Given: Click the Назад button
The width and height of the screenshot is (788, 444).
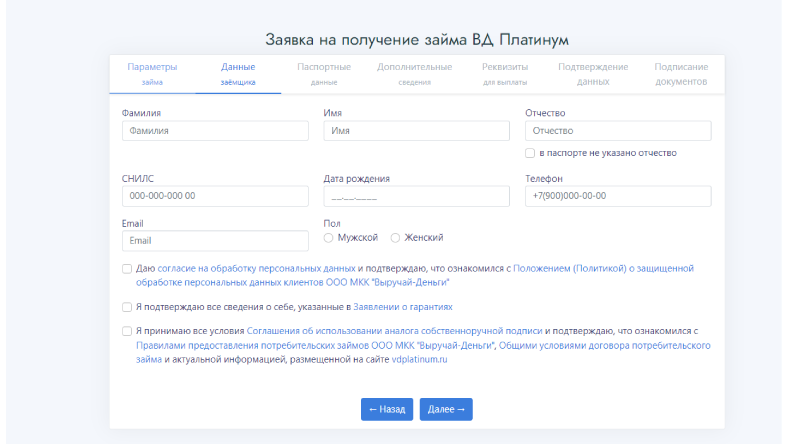Looking at the screenshot, I should (x=387, y=409).
